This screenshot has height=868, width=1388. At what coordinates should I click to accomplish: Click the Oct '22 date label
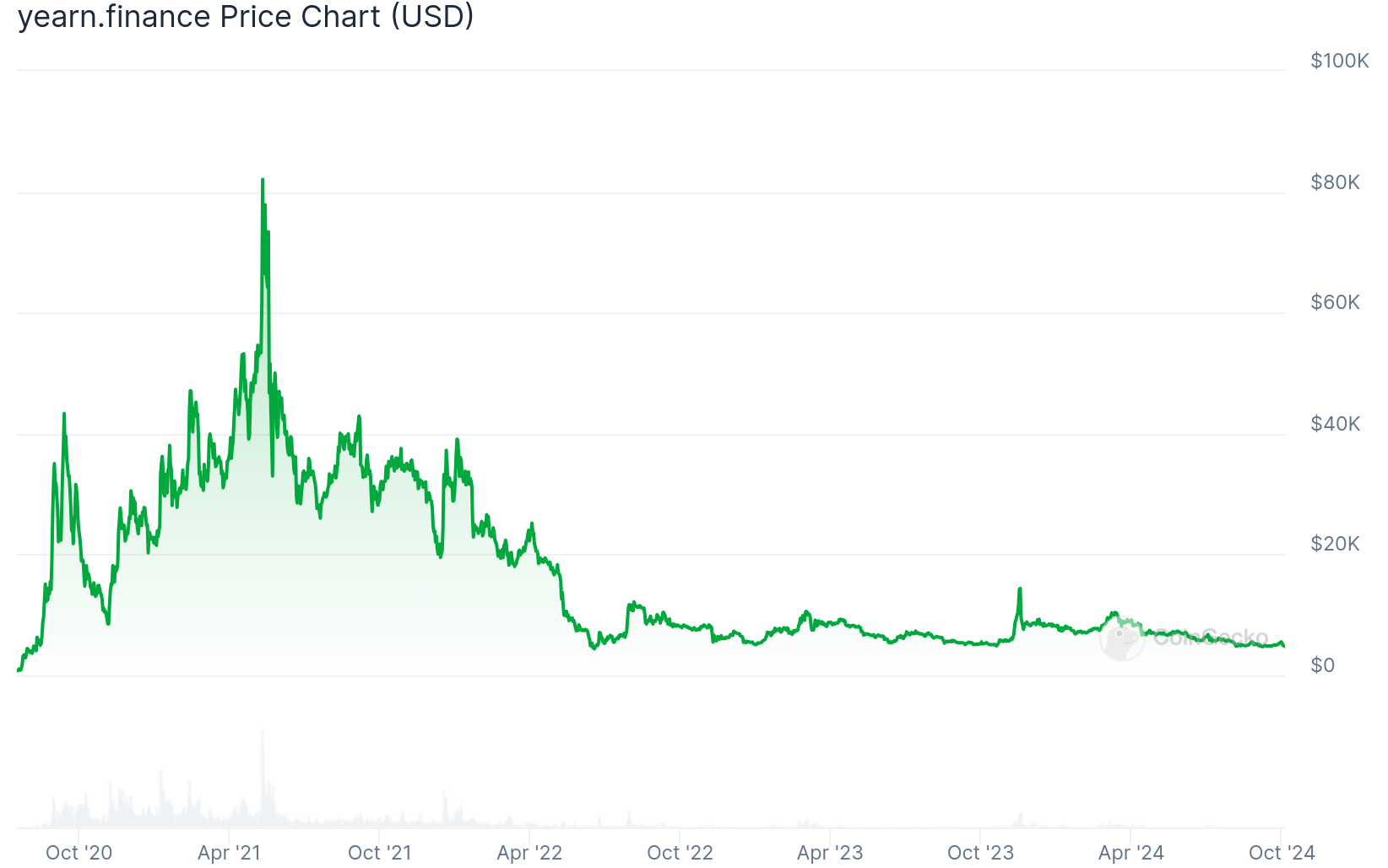click(x=680, y=853)
